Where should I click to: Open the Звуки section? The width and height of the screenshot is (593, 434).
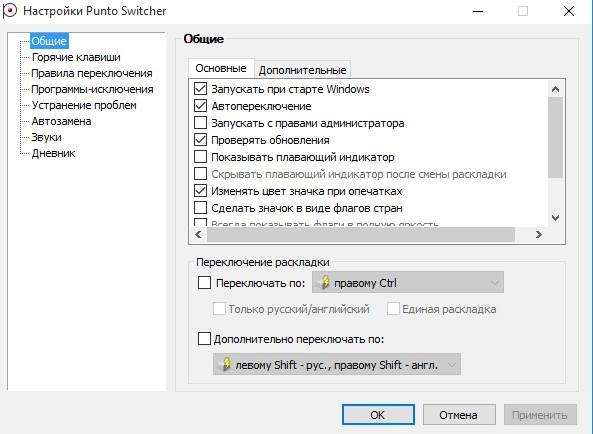pyautogui.click(x=47, y=137)
